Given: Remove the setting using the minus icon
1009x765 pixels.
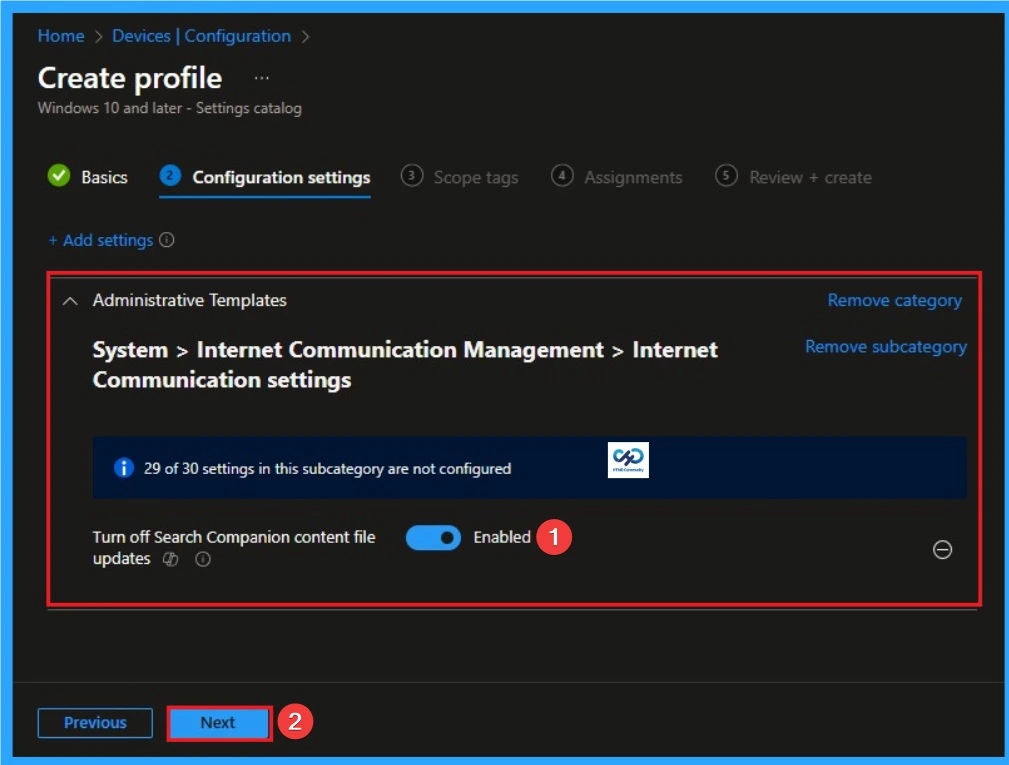Looking at the screenshot, I should pos(941,549).
